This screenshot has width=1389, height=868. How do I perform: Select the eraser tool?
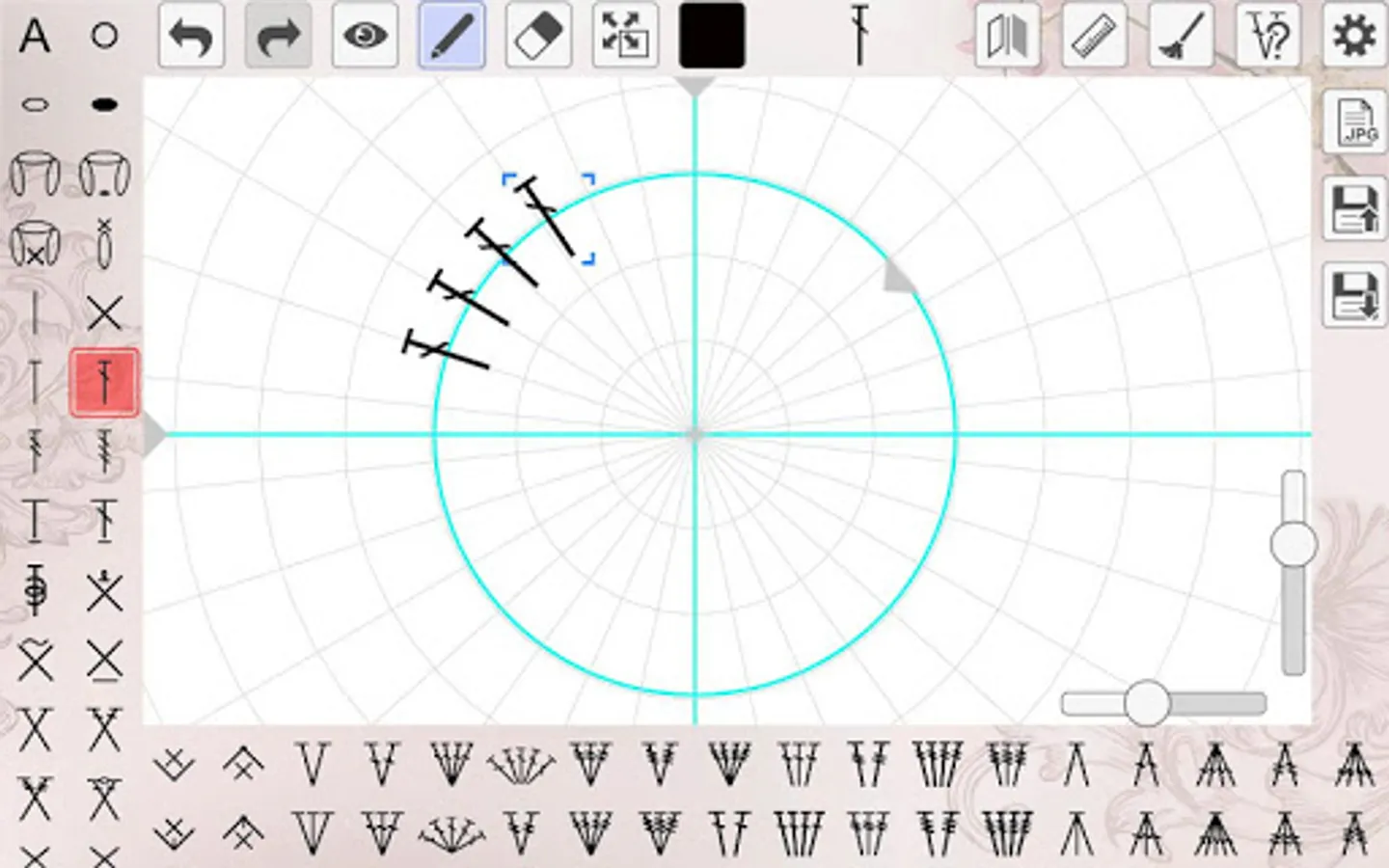click(x=538, y=35)
